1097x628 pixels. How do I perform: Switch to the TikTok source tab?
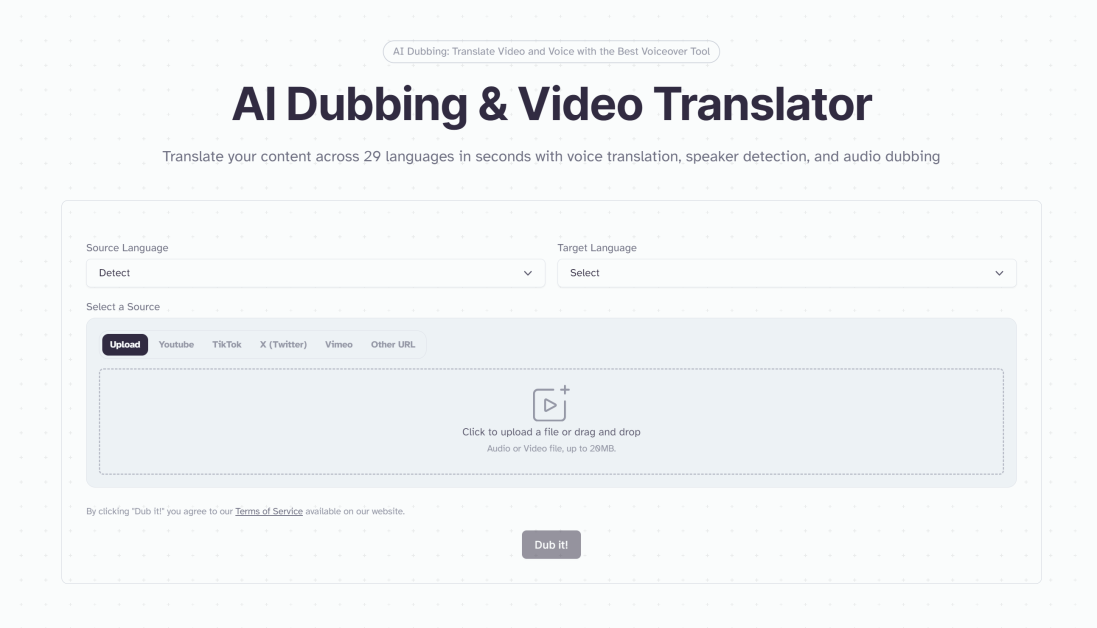point(227,344)
